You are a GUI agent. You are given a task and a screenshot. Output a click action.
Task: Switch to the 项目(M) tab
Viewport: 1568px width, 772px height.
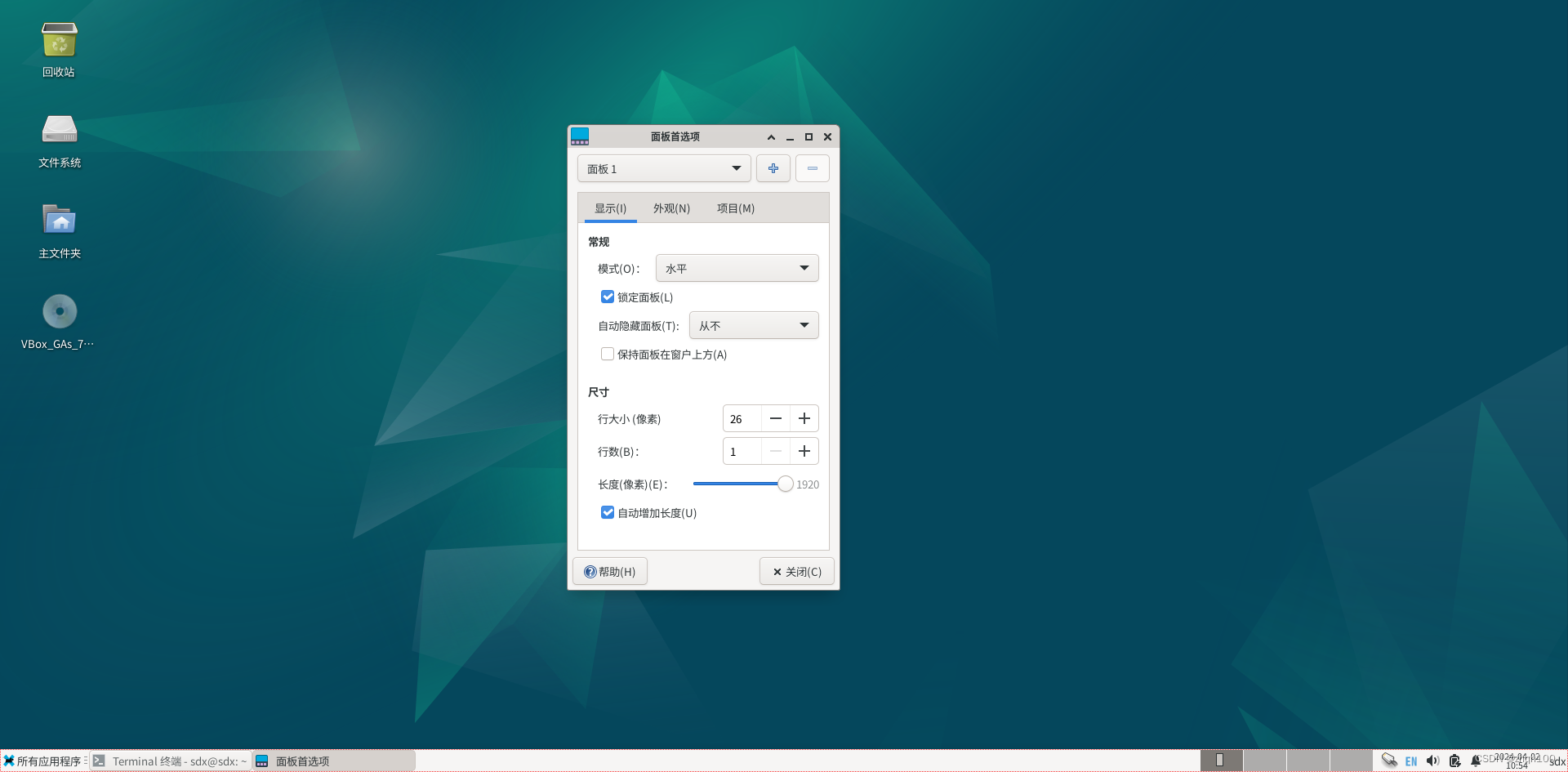click(736, 208)
